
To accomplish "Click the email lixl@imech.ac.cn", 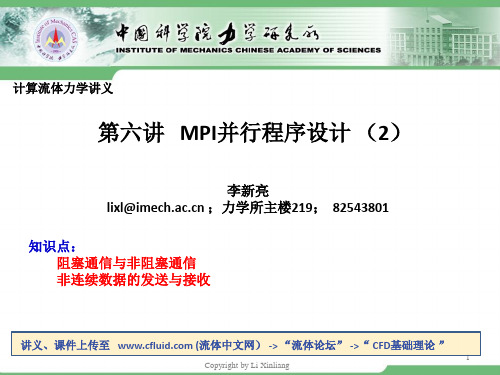I will click(x=155, y=208).
